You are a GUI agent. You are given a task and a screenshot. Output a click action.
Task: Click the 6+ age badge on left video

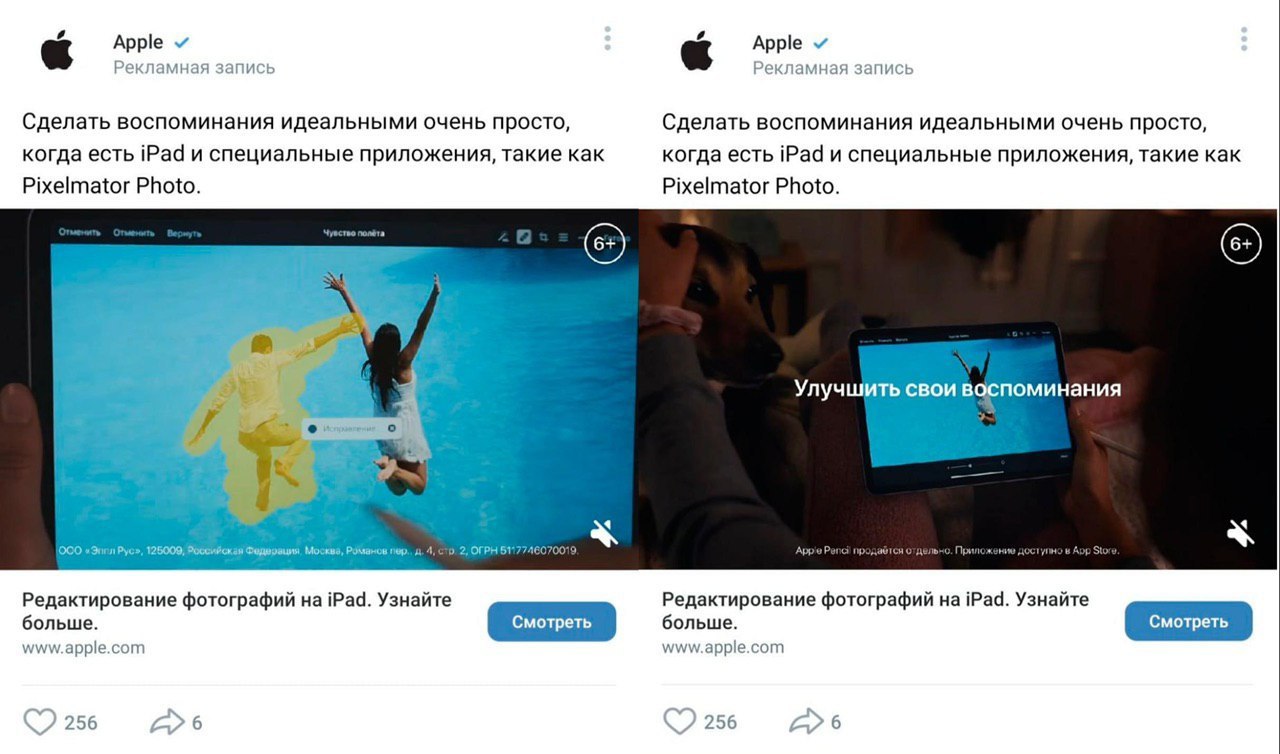(604, 244)
